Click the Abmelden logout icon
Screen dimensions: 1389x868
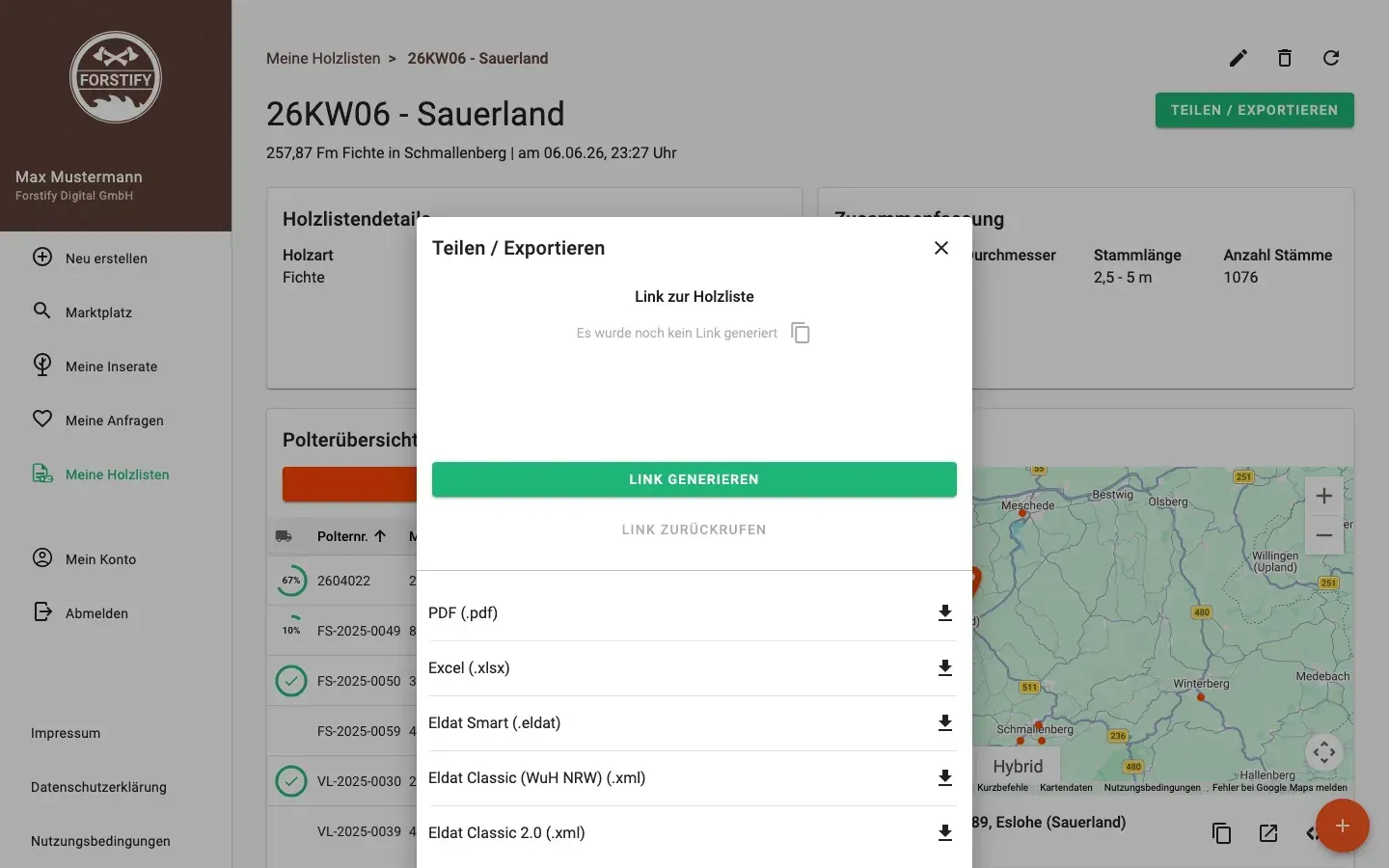coord(42,612)
